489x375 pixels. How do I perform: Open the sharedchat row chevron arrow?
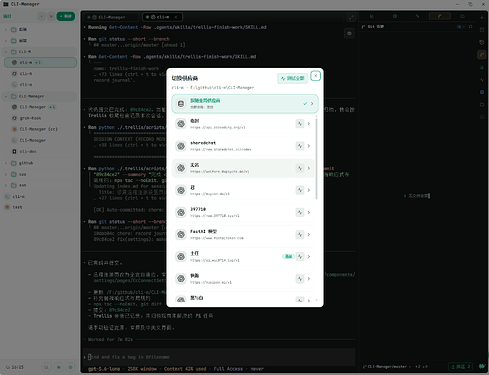tap(309, 146)
